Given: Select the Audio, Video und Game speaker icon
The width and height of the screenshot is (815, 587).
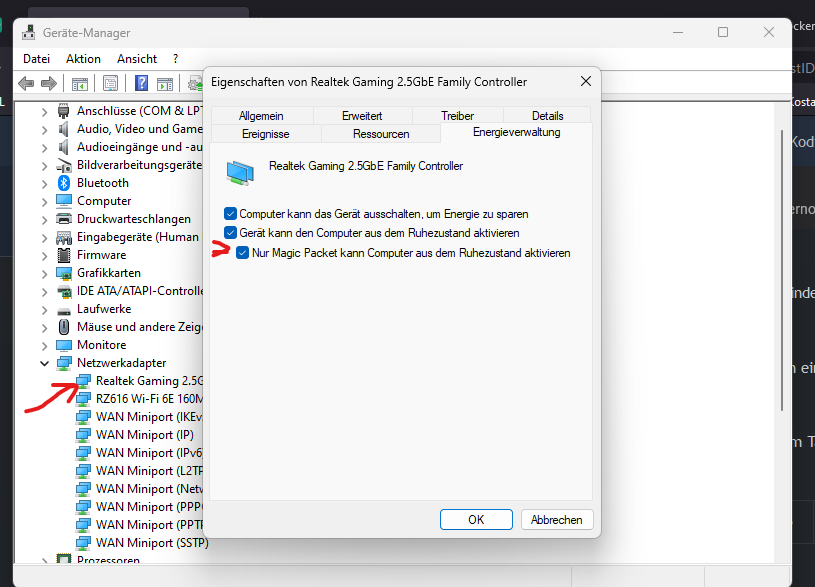Looking at the screenshot, I should tap(63, 129).
